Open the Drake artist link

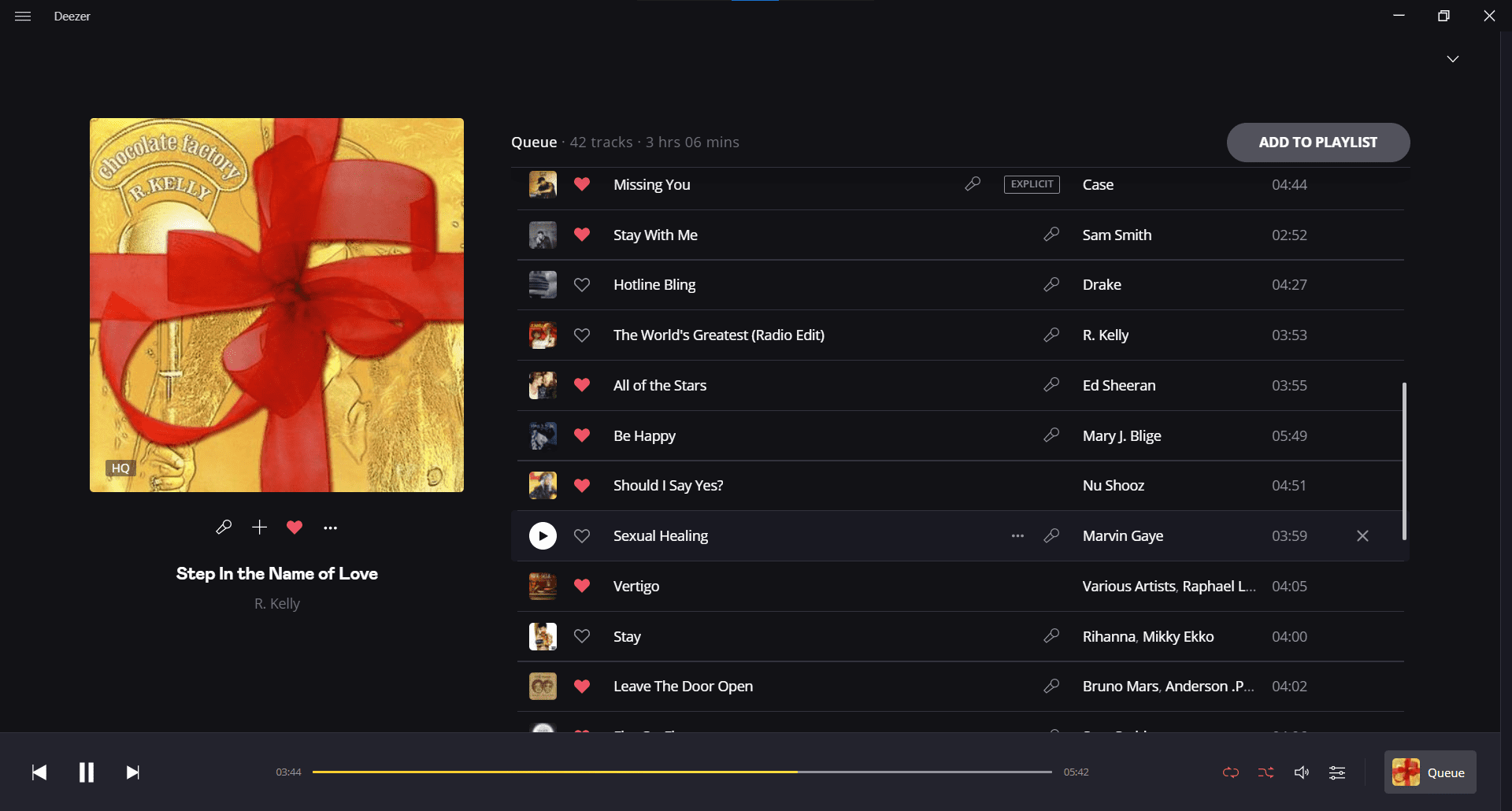(x=1102, y=285)
